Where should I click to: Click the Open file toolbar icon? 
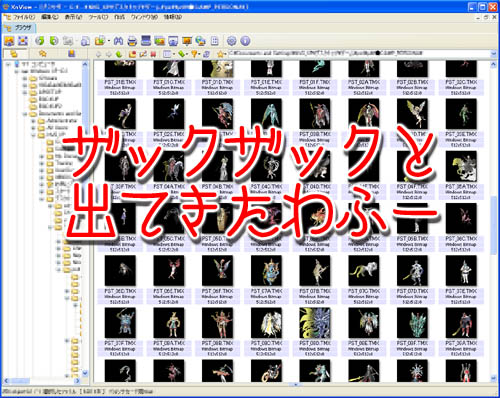9,41
